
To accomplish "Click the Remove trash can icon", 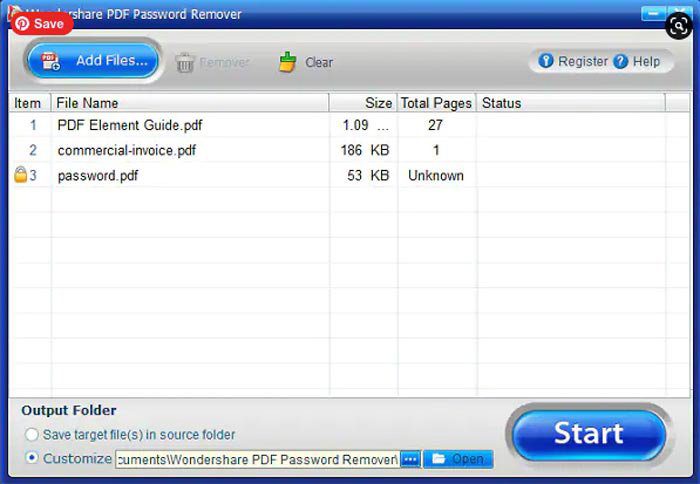I will [x=184, y=62].
